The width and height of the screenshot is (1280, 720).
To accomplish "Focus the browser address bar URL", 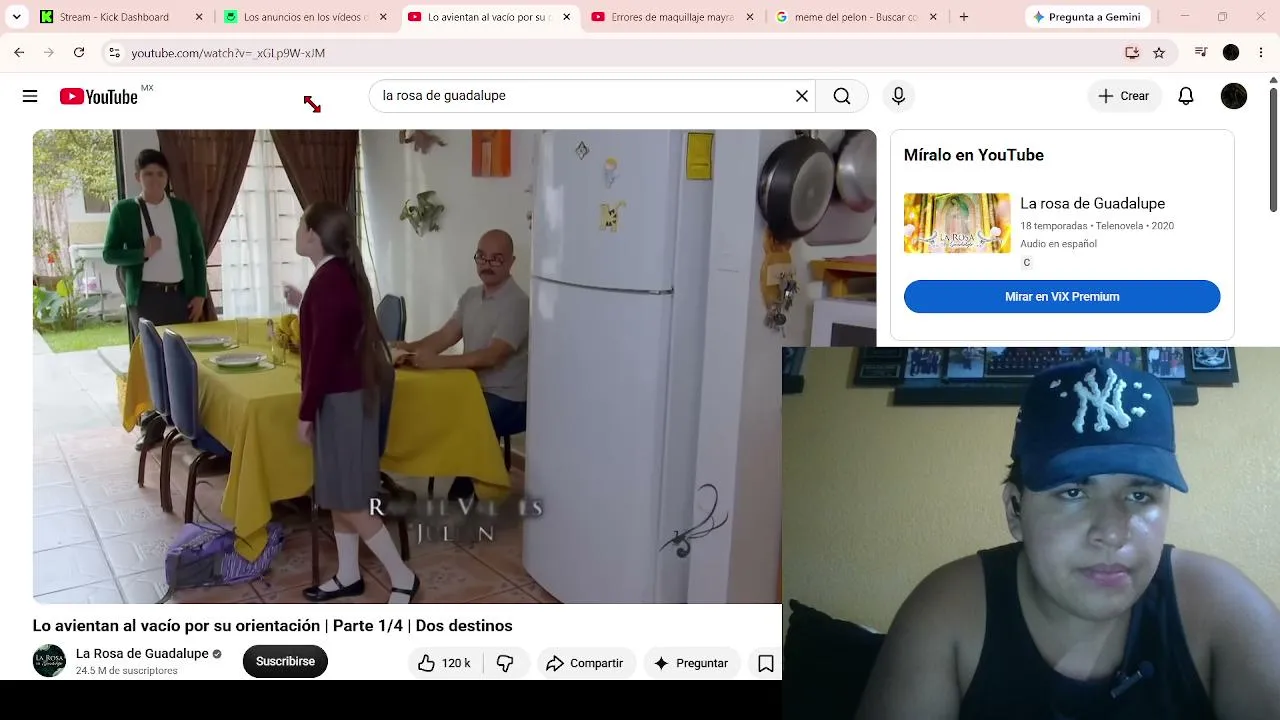I will 228,53.
